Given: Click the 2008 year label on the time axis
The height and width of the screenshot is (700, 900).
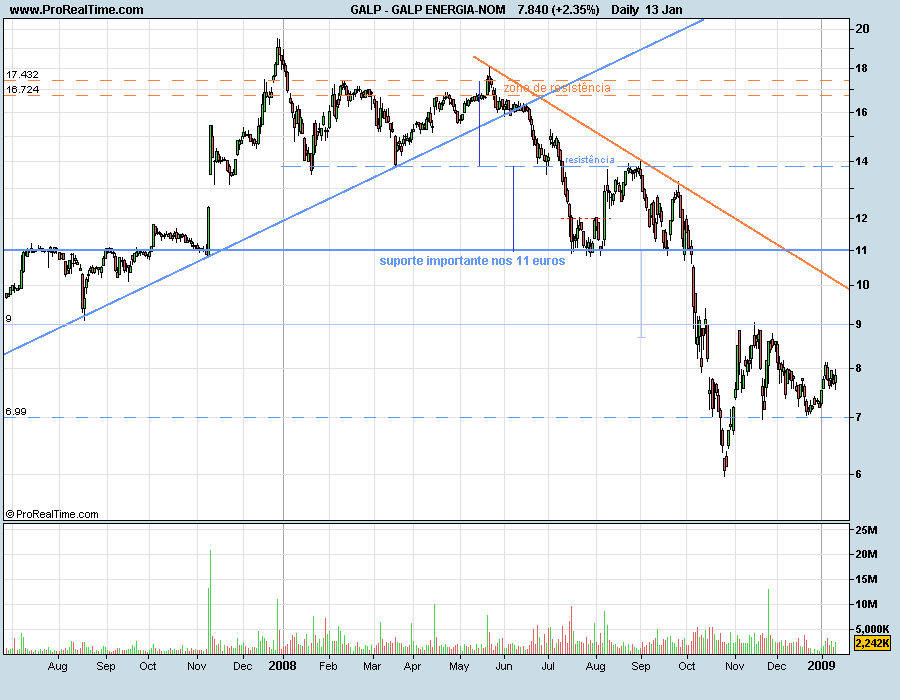Looking at the screenshot, I should coord(283,666).
